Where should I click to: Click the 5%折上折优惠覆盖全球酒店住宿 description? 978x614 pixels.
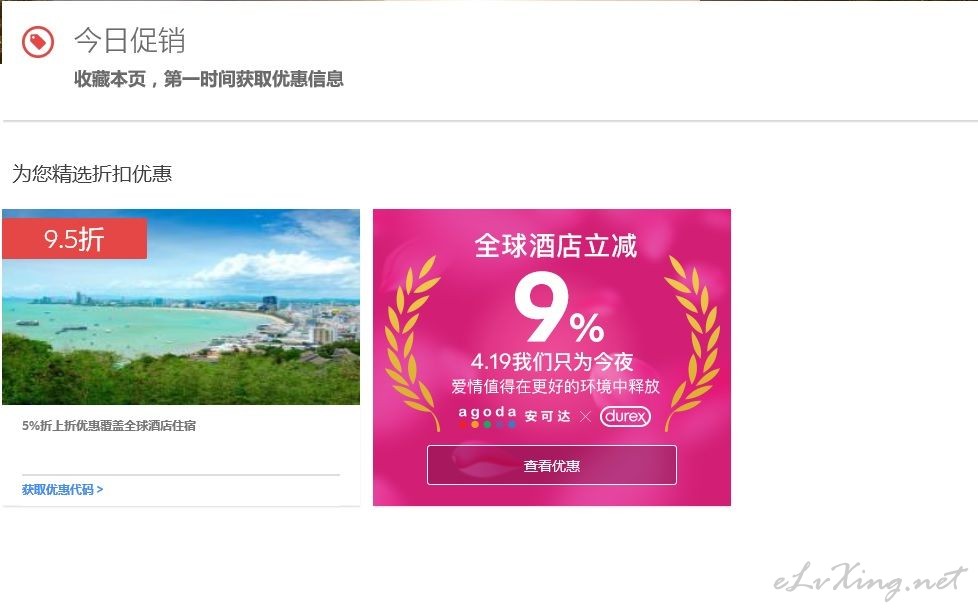click(109, 426)
